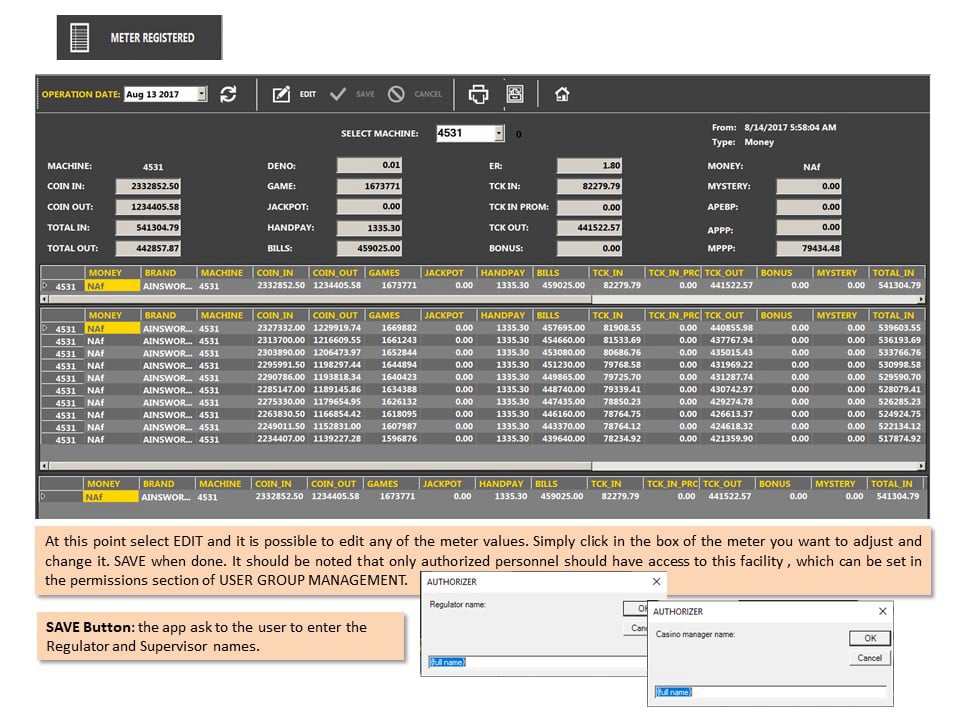Screen dimensions: 960x720
Task: Click the COIN IN value field
Action: [x=148, y=186]
